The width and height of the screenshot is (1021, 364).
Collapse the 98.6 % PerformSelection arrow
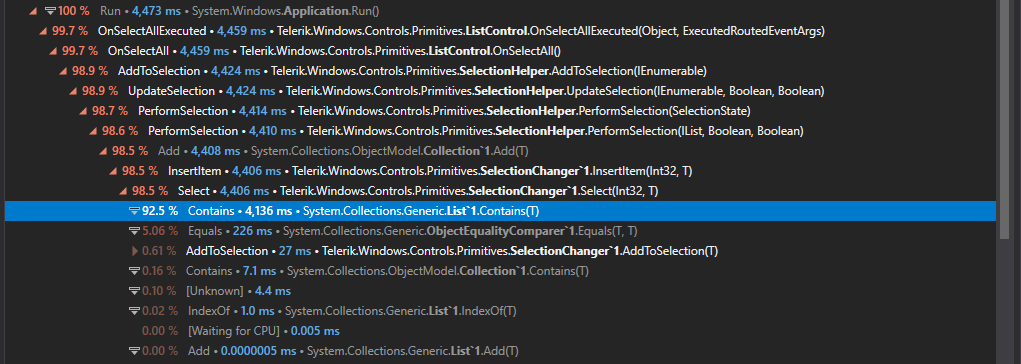click(92, 132)
